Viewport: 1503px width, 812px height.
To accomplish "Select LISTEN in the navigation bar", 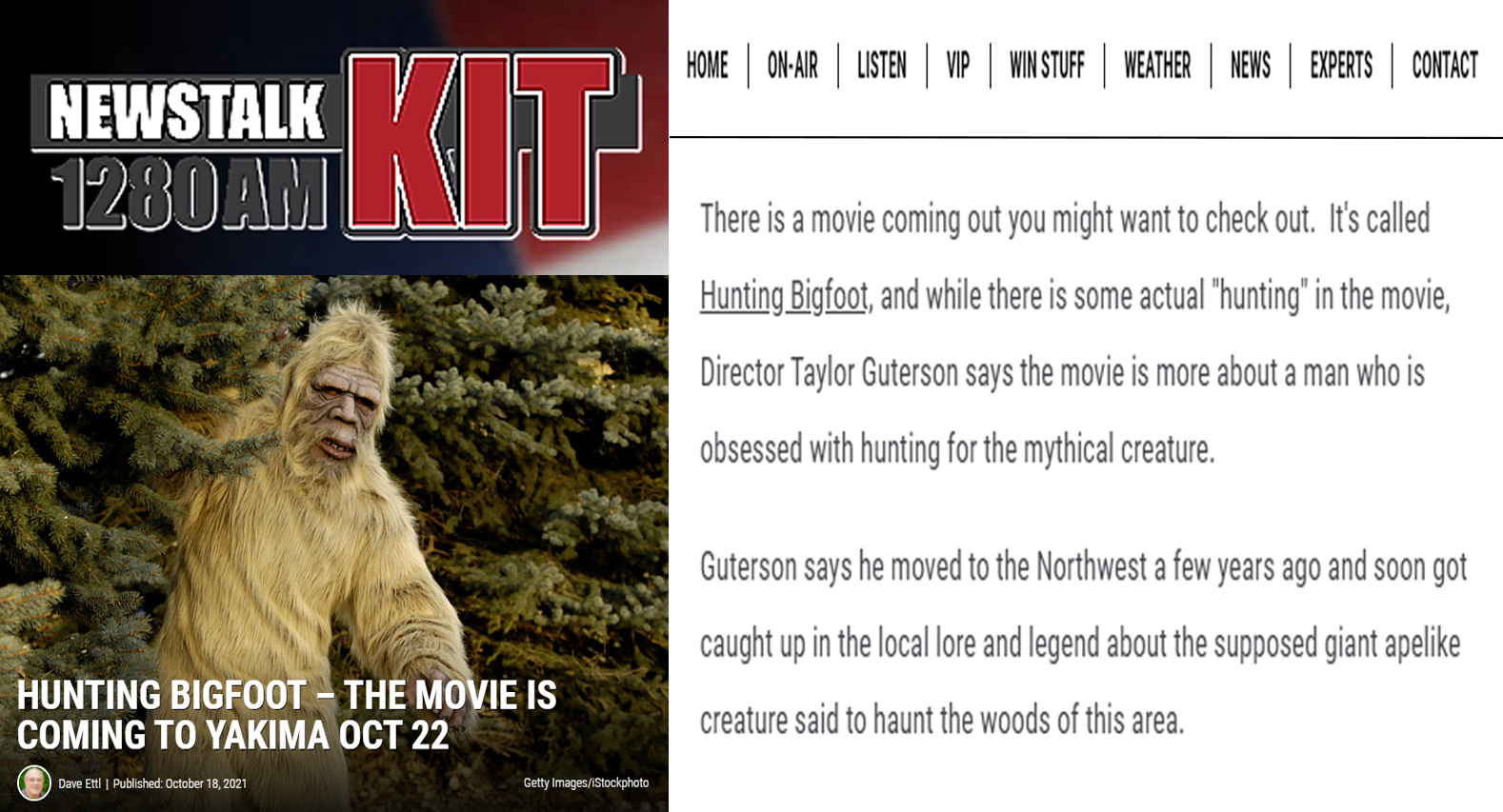I will pos(882,66).
